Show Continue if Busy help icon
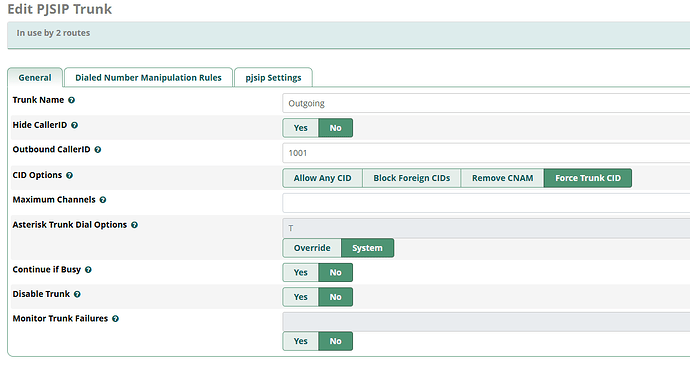This screenshot has height=373, width=690. pyautogui.click(x=88, y=270)
